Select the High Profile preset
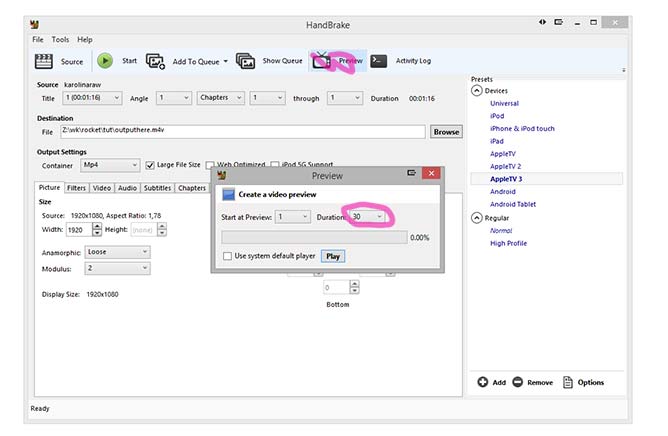This screenshot has height=436, width=668. 508,243
